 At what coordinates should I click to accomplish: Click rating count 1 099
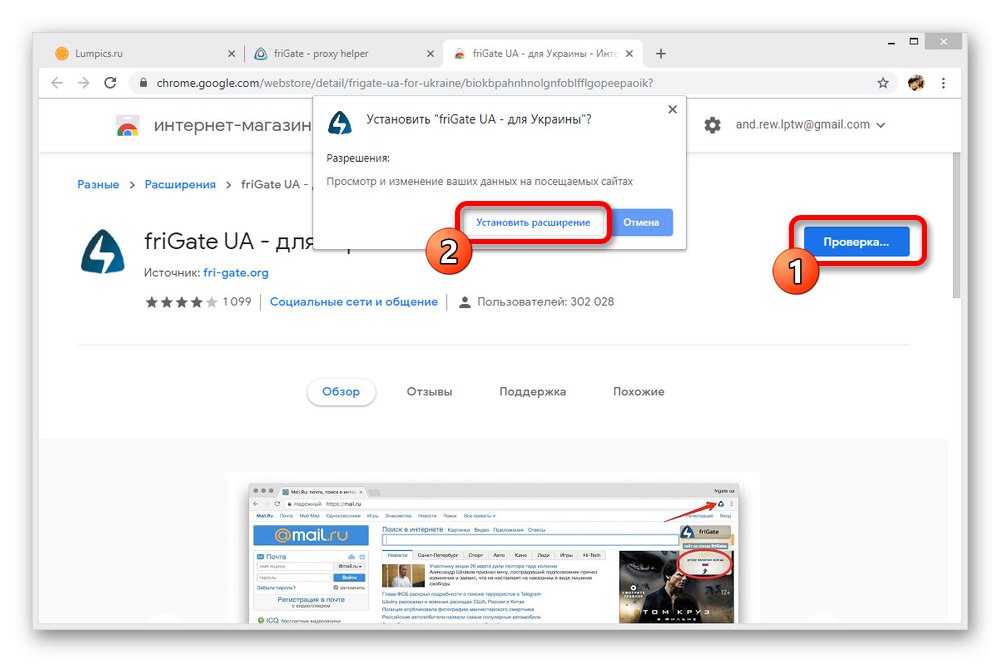tap(237, 302)
